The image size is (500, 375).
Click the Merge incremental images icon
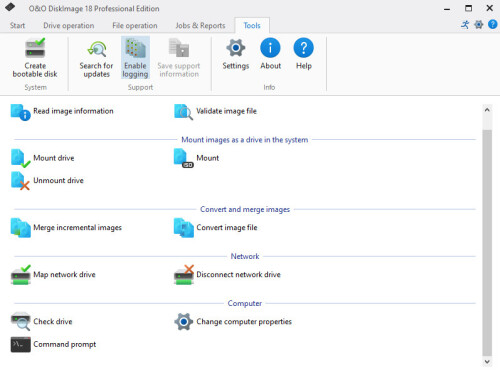(21, 228)
